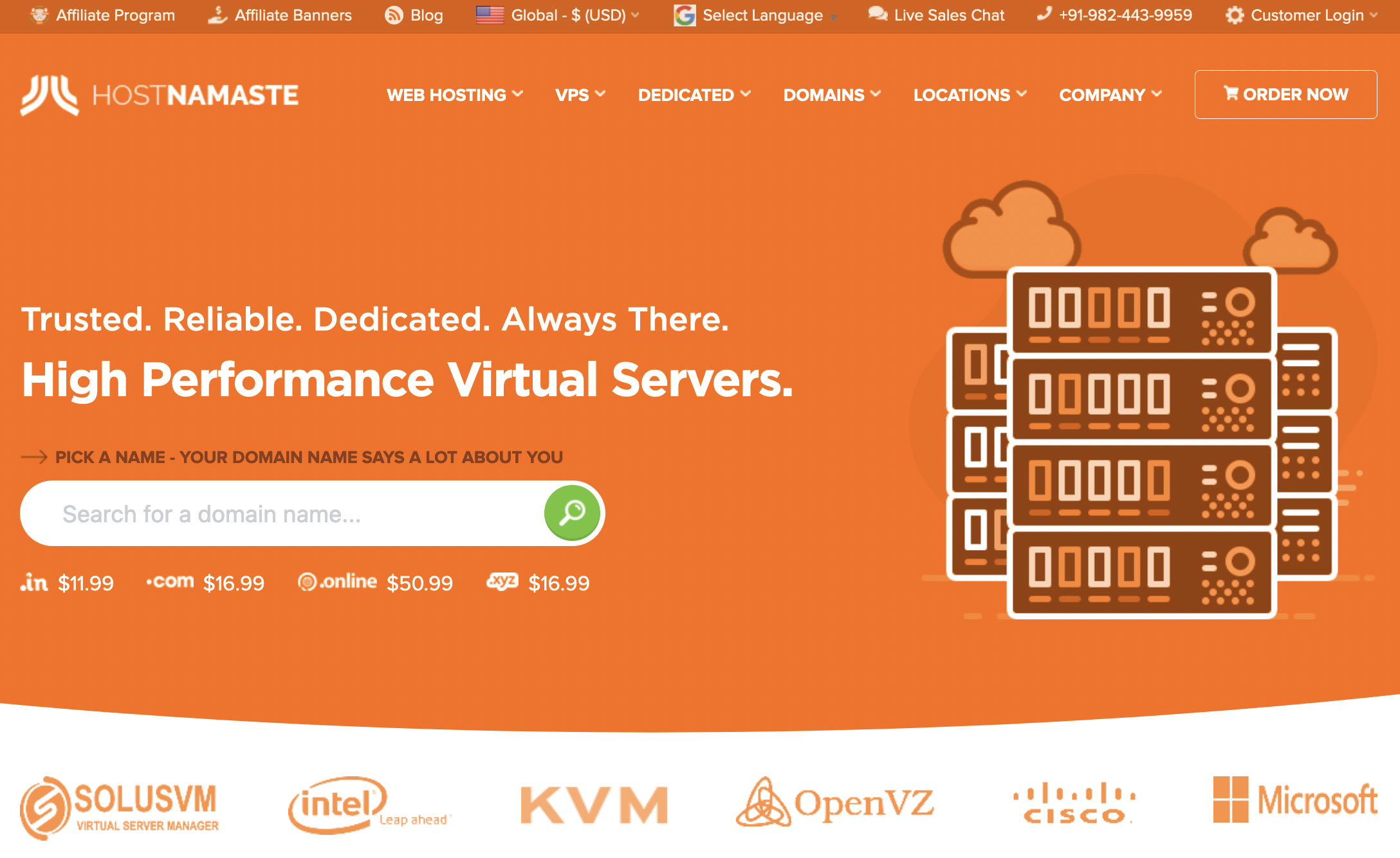Open the VPS menu item
This screenshot has width=1400, height=858.
[x=572, y=95]
